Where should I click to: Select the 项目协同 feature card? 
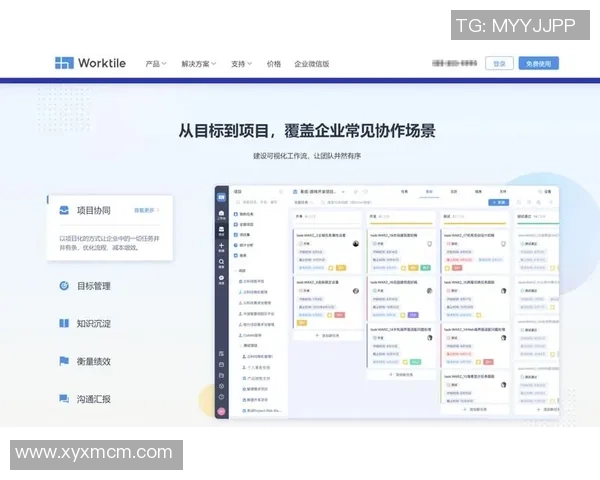[110, 228]
